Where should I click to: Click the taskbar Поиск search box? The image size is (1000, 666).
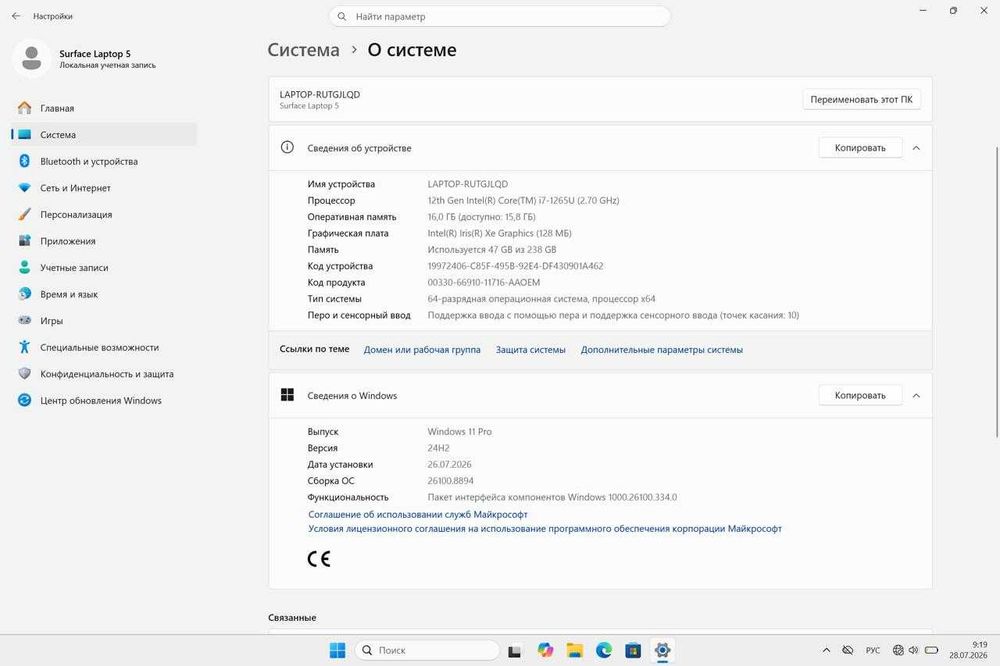coord(427,650)
